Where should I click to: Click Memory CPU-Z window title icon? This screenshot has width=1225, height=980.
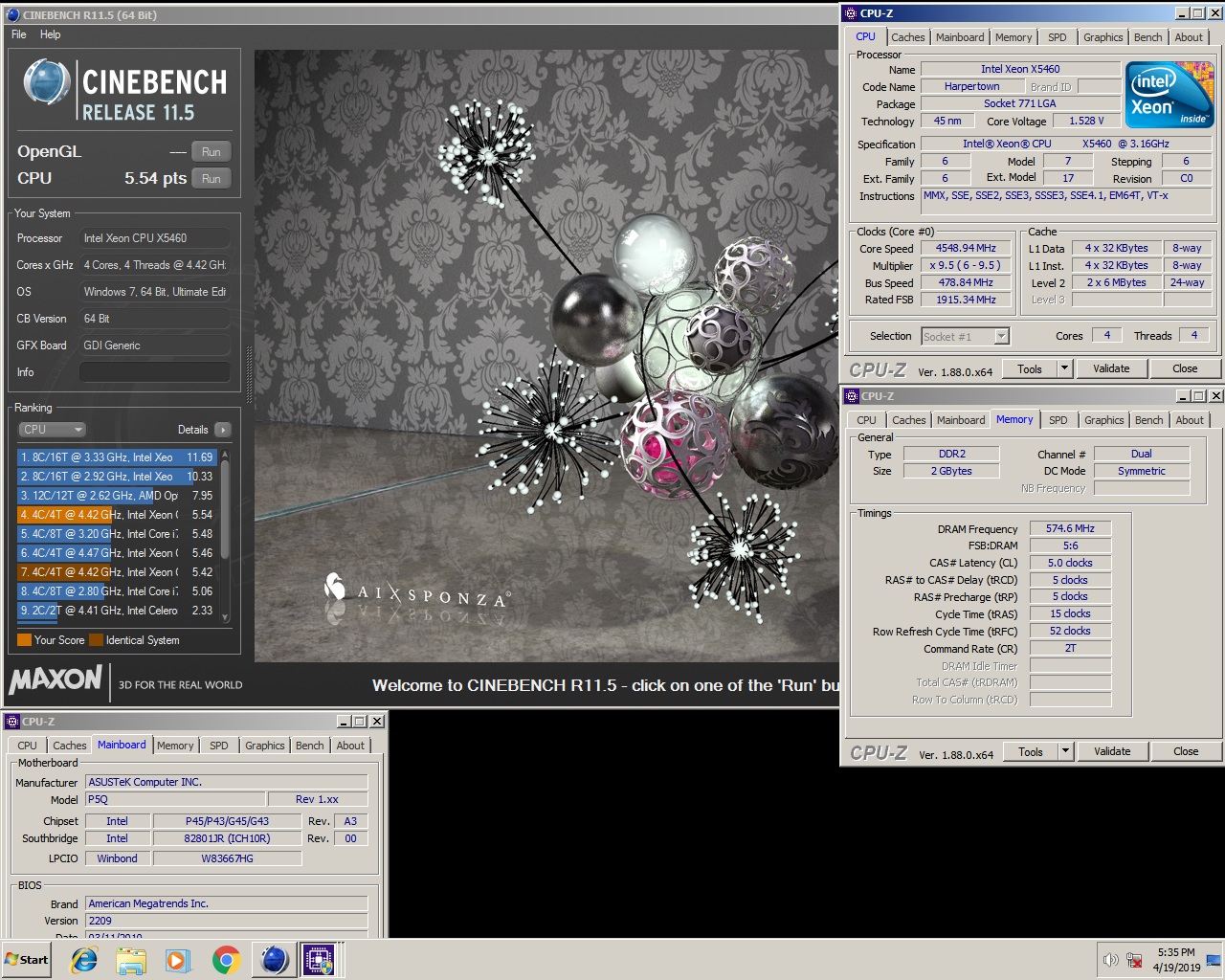tap(852, 395)
